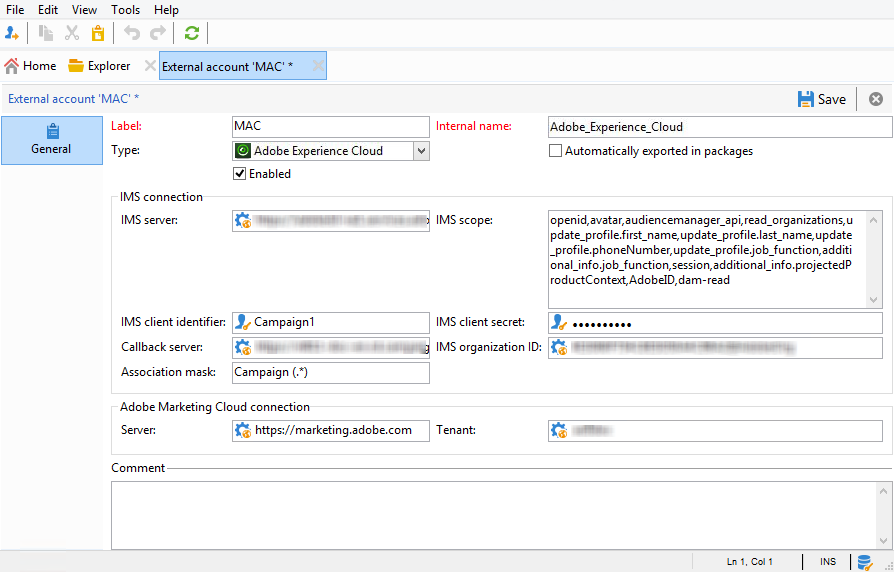Click the Association mask field
This screenshot has width=894, height=572.
click(x=331, y=373)
